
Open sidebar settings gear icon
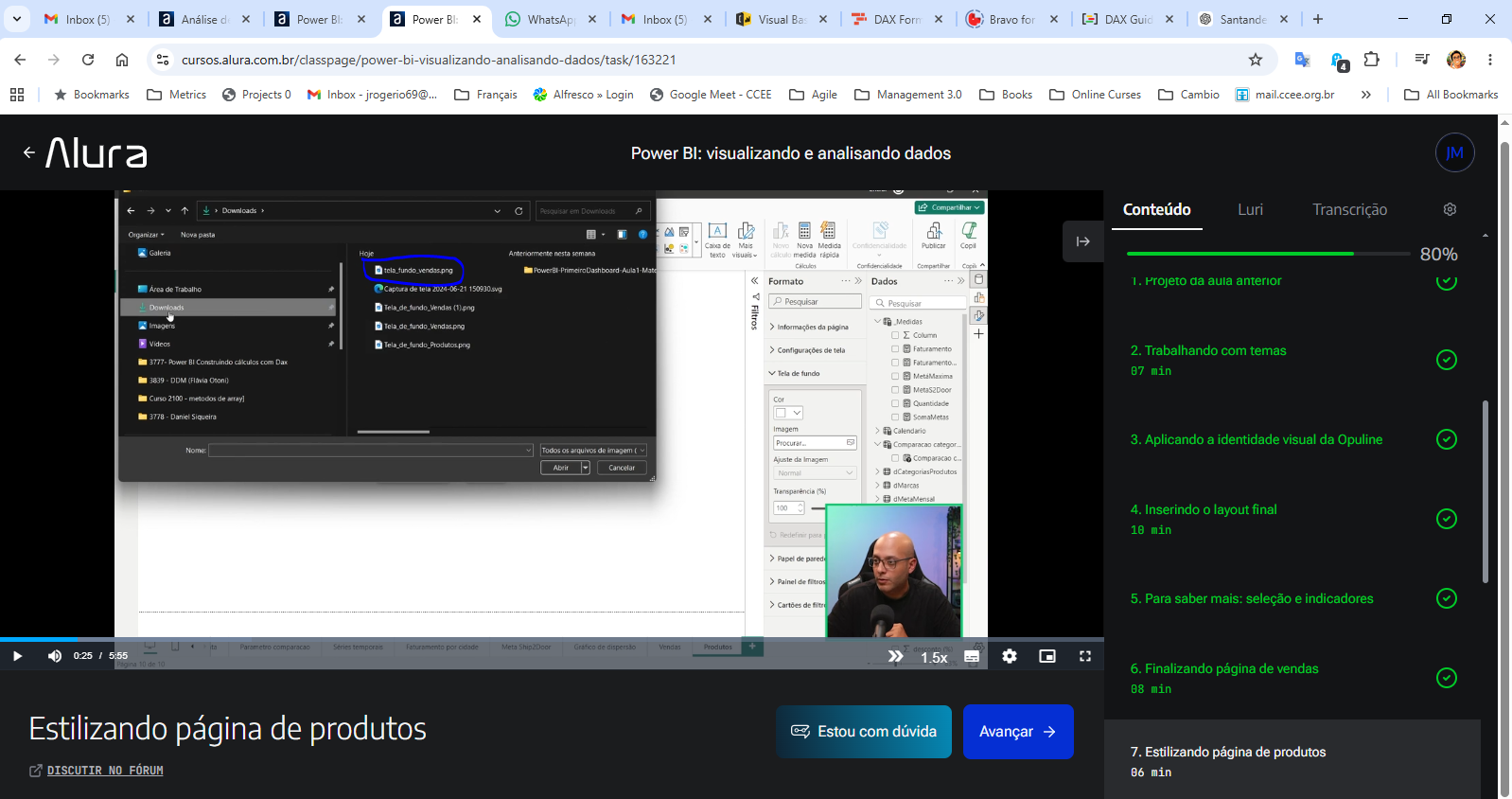pyautogui.click(x=1450, y=209)
